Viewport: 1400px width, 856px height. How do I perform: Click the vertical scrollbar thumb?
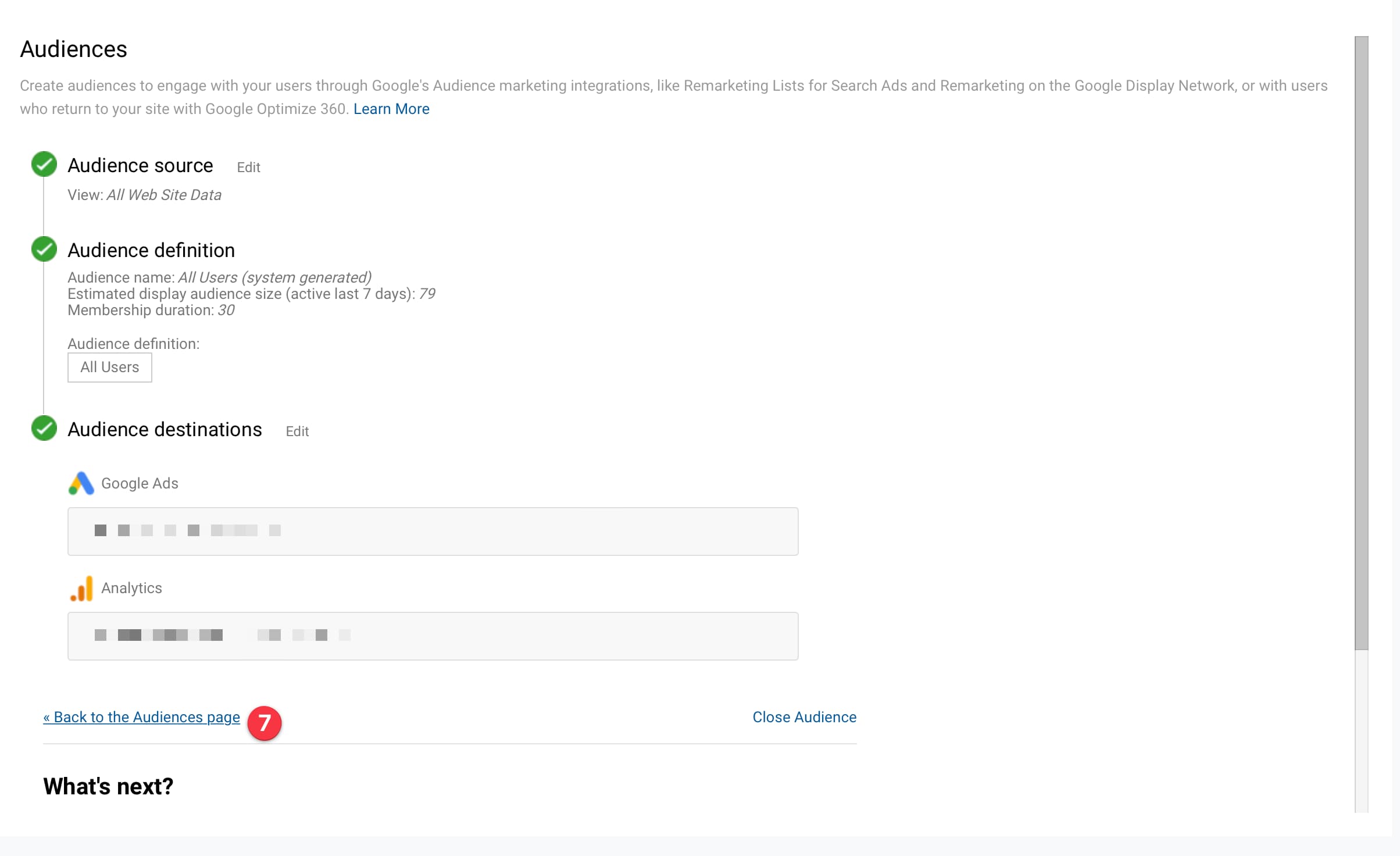coord(1362,343)
